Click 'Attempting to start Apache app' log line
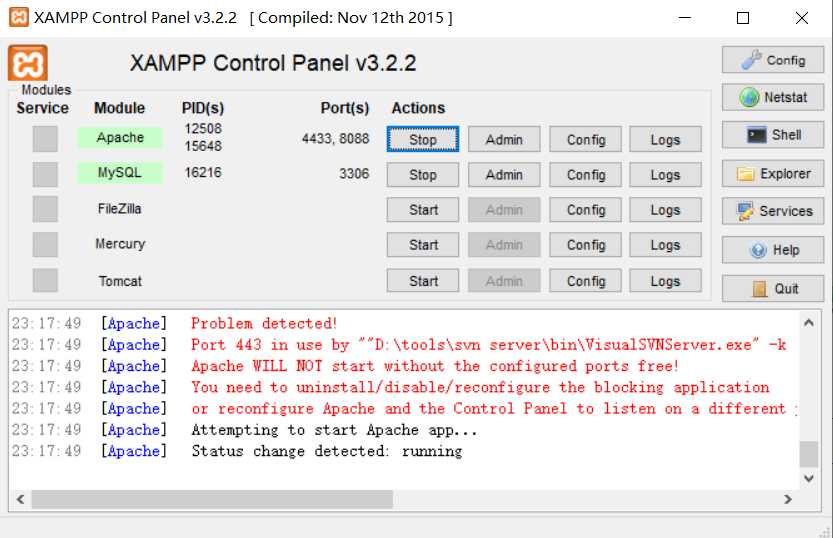The image size is (833, 538). (x=334, y=430)
